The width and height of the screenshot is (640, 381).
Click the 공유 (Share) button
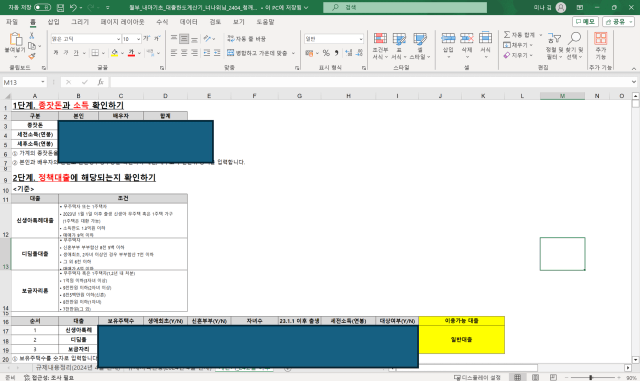[618, 22]
